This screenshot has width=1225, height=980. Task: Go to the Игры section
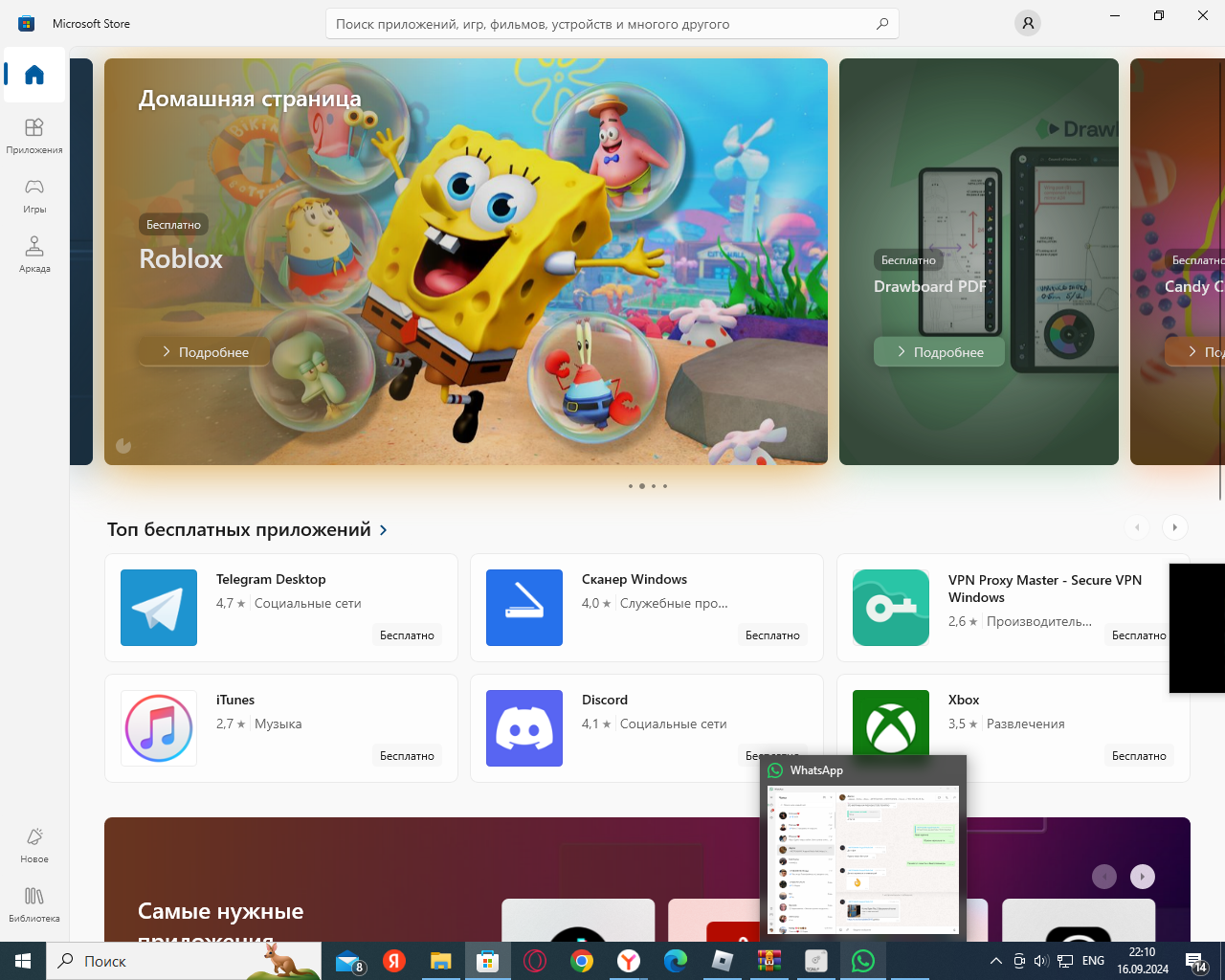(34, 194)
